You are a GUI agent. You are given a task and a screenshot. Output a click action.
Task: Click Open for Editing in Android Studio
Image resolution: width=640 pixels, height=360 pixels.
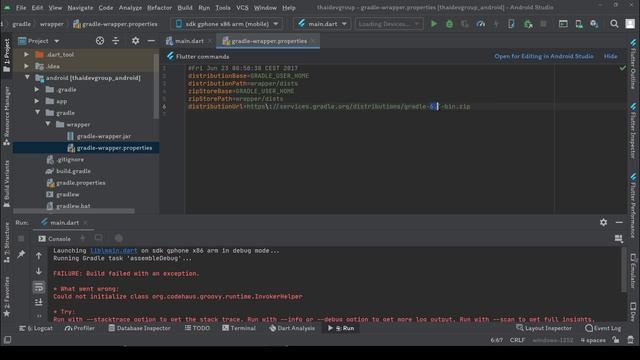point(544,56)
